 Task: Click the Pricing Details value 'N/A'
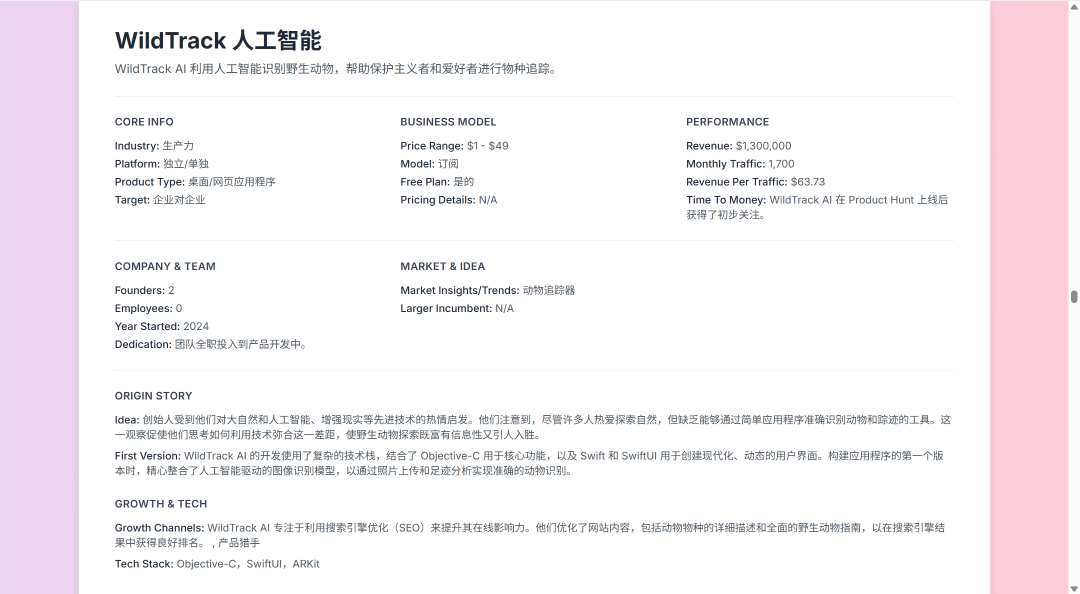point(488,200)
